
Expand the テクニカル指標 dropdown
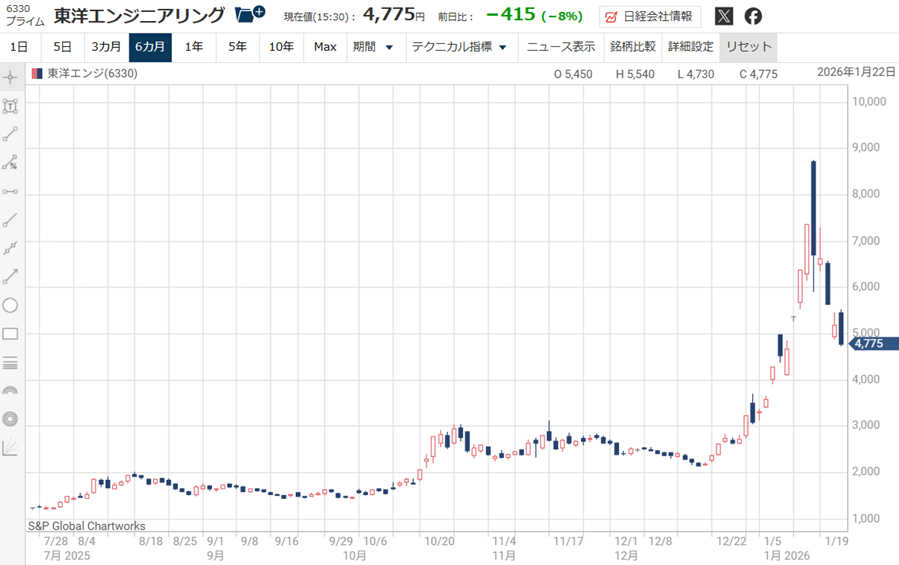tap(459, 47)
